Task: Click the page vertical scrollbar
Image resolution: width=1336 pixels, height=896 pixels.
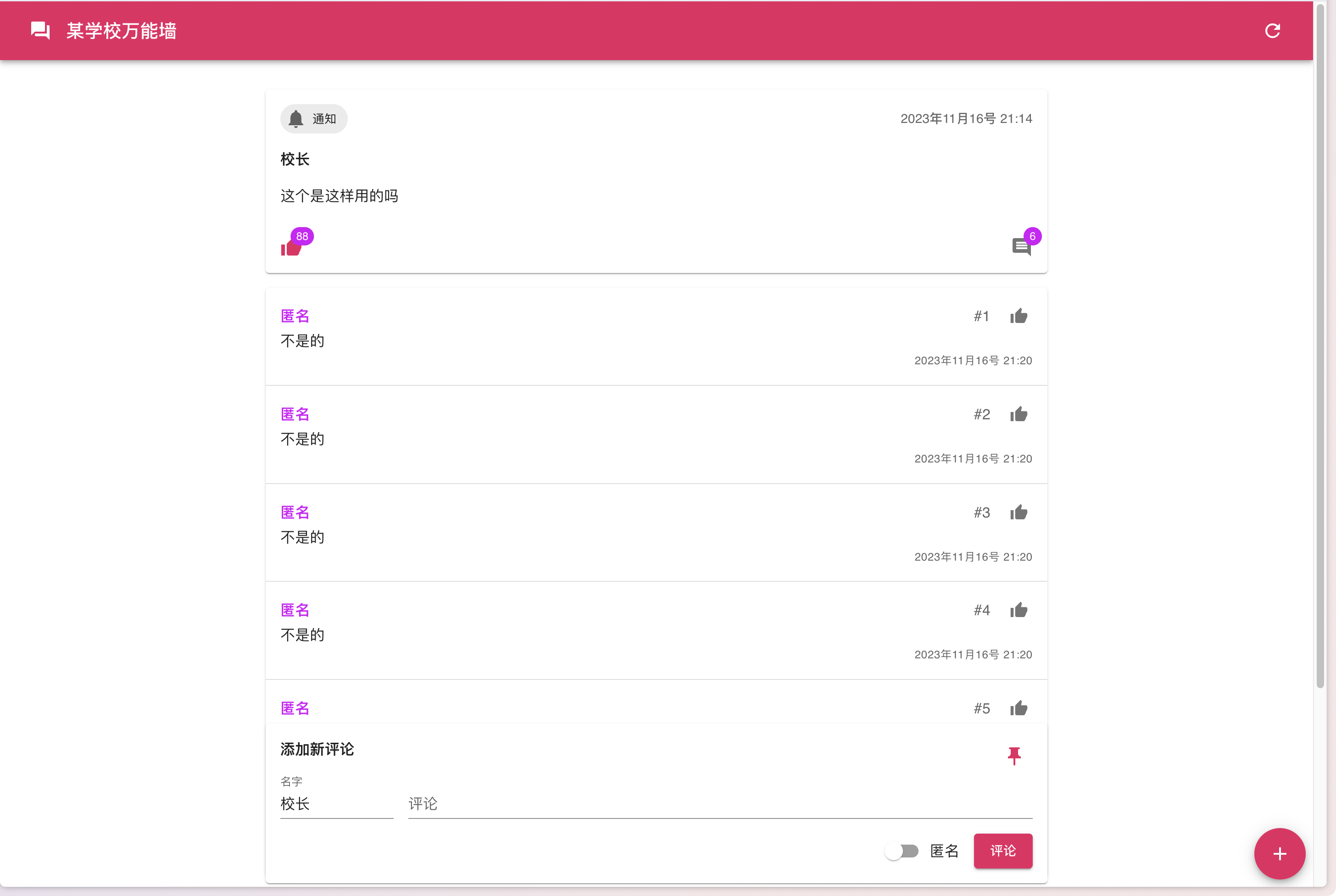Action: click(1320, 343)
